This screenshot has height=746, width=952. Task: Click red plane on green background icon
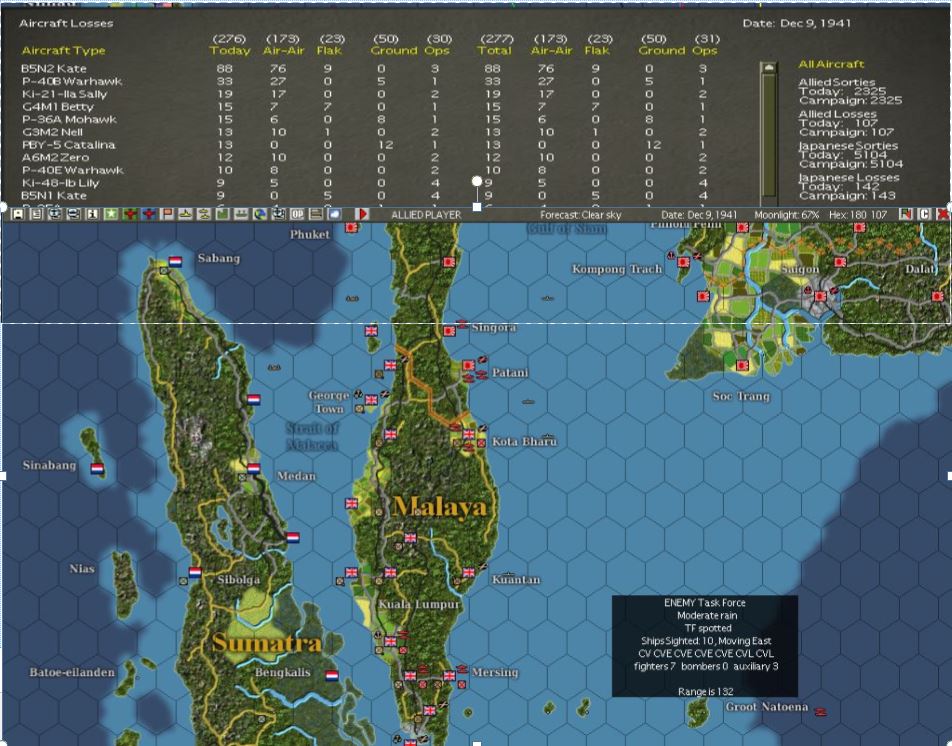[x=130, y=214]
